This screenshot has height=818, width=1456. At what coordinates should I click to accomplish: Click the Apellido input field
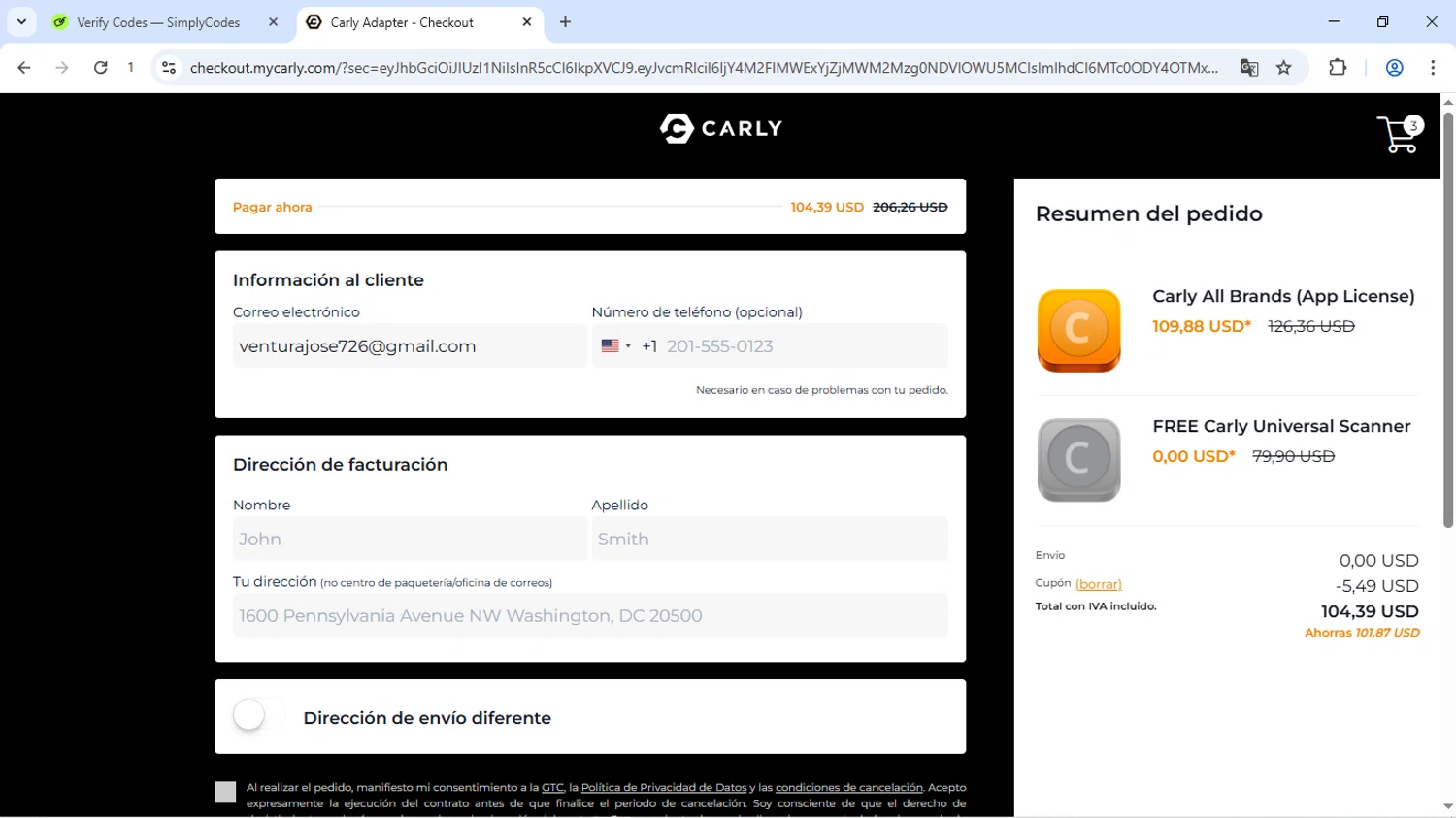(x=769, y=539)
